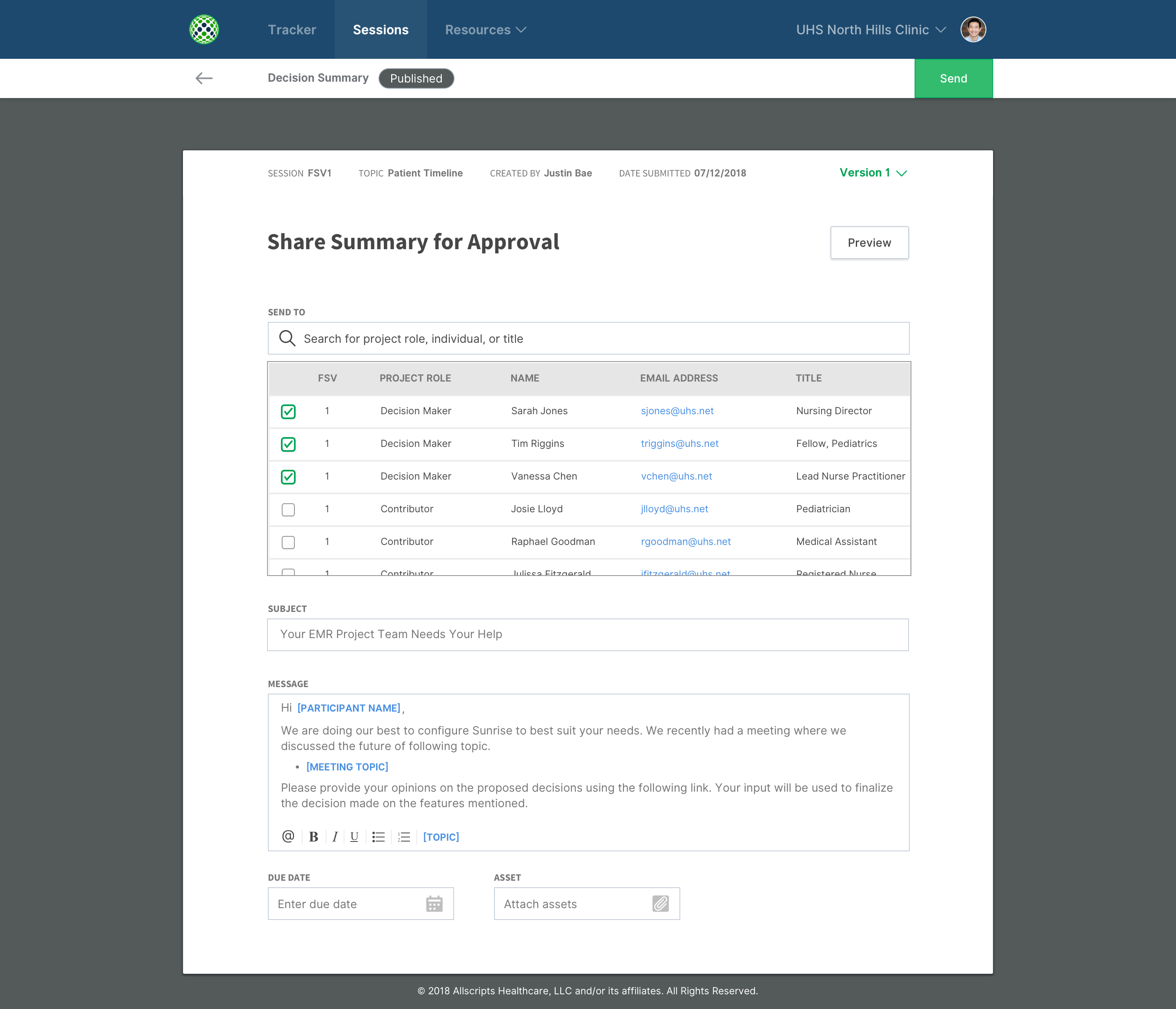This screenshot has width=1176, height=1009.
Task: Insert a mention with the @ icon
Action: click(288, 836)
